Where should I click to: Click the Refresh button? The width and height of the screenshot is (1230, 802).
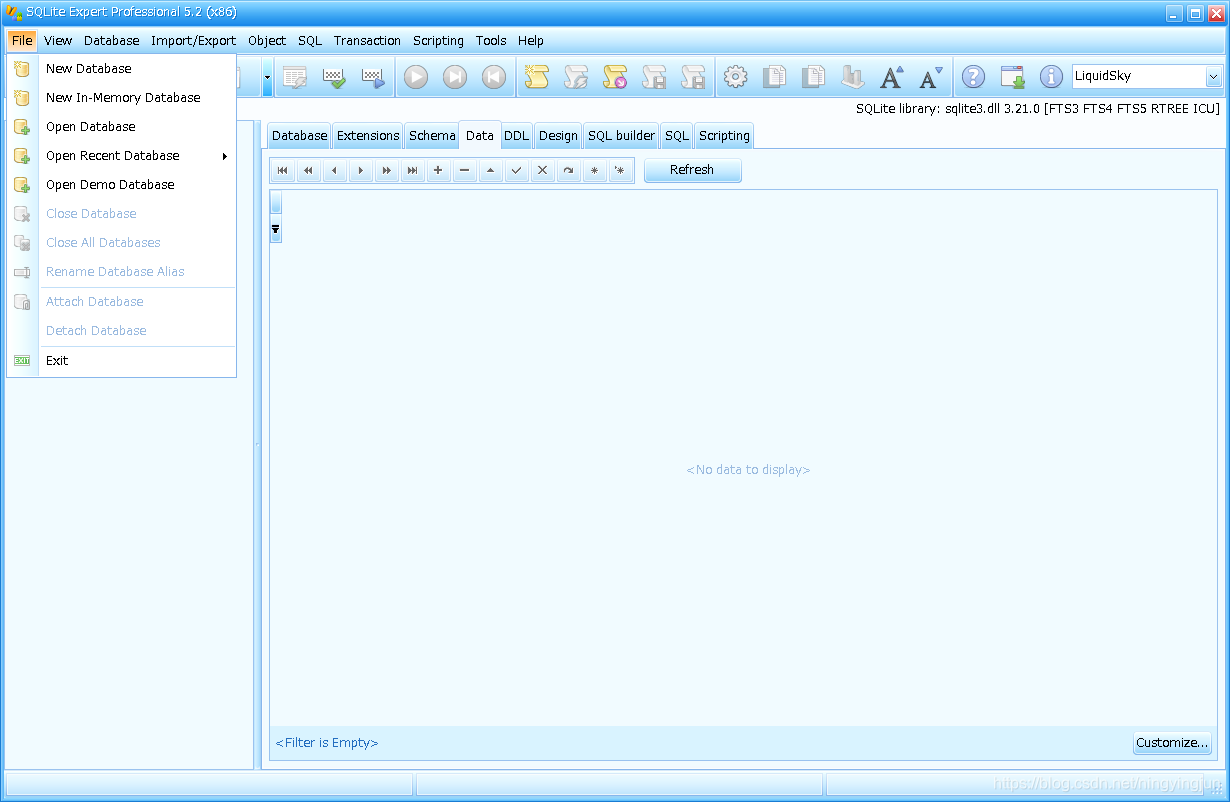[692, 170]
